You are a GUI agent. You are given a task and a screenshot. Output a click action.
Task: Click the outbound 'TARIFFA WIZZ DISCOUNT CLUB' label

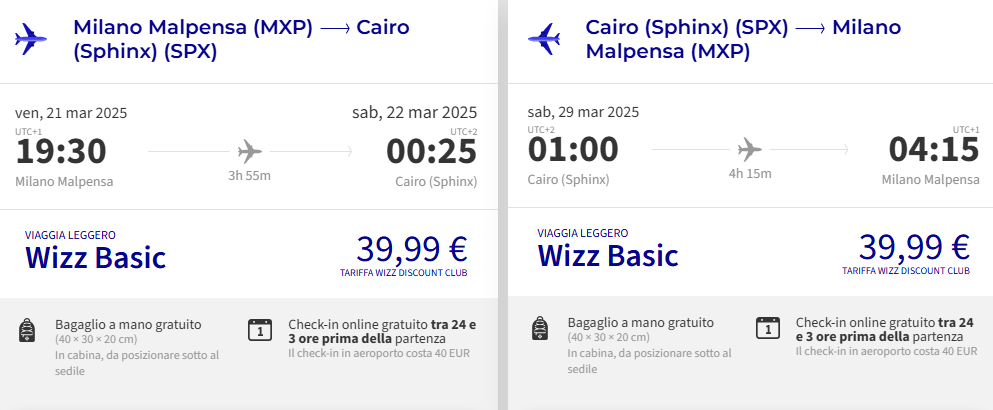coord(403,273)
